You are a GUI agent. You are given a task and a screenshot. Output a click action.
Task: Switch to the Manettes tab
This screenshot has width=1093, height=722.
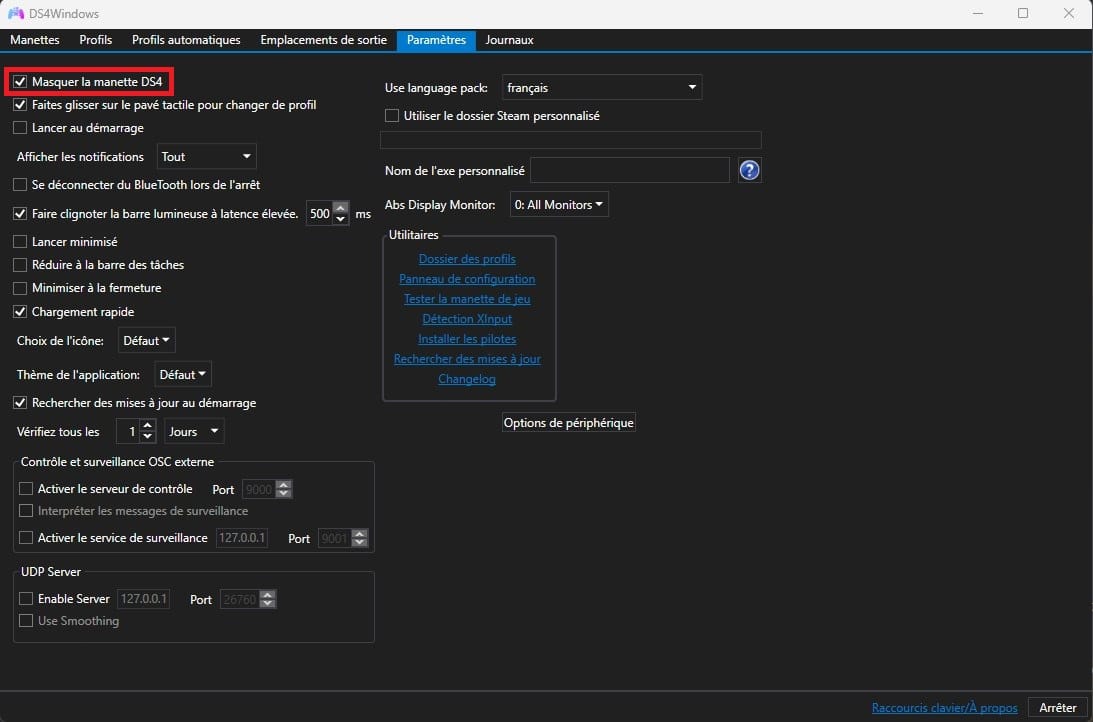(35, 40)
